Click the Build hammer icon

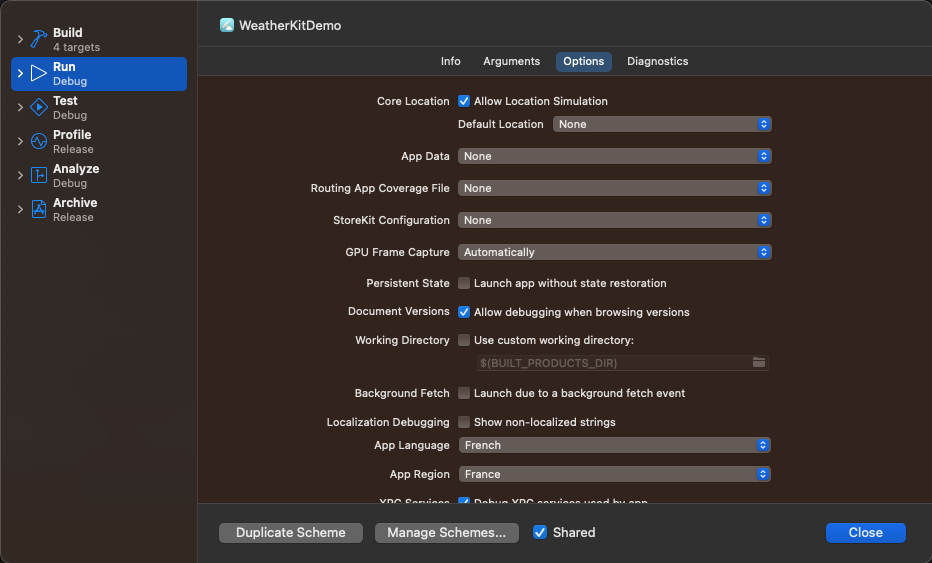pos(39,39)
